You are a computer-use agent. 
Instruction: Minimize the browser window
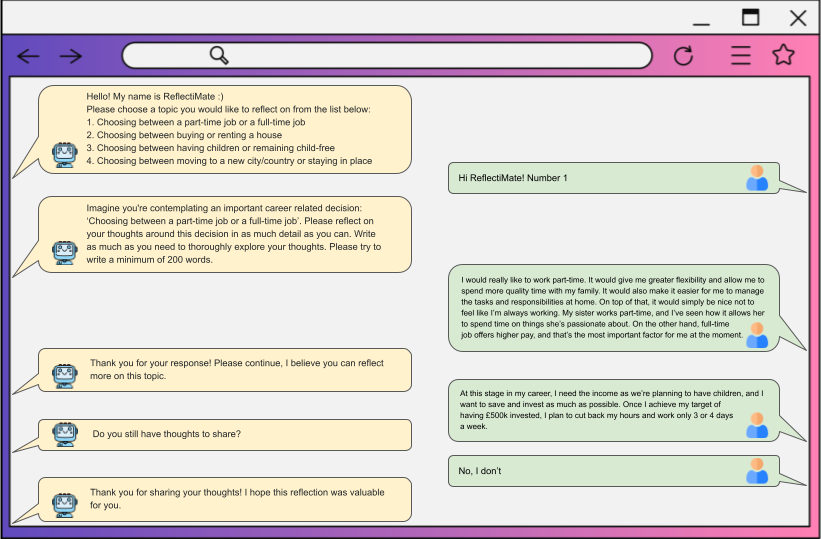[701, 24]
